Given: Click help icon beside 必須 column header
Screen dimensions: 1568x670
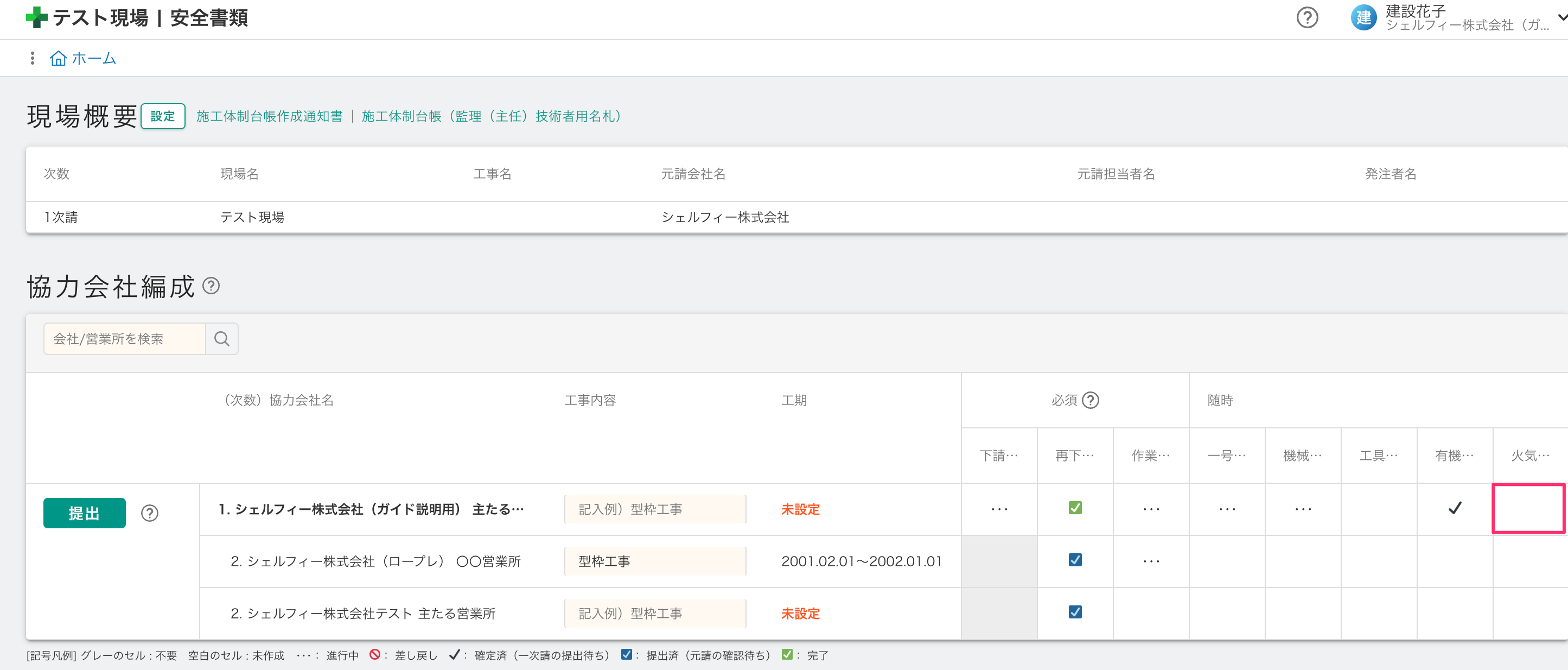Looking at the screenshot, I should pyautogui.click(x=1090, y=400).
